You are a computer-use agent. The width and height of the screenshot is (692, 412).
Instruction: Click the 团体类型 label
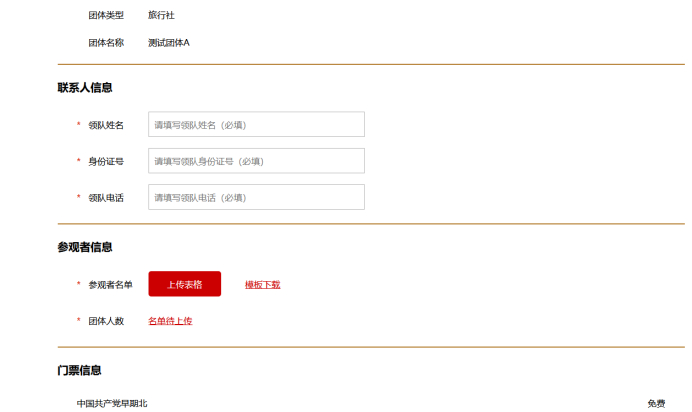[x=106, y=15]
